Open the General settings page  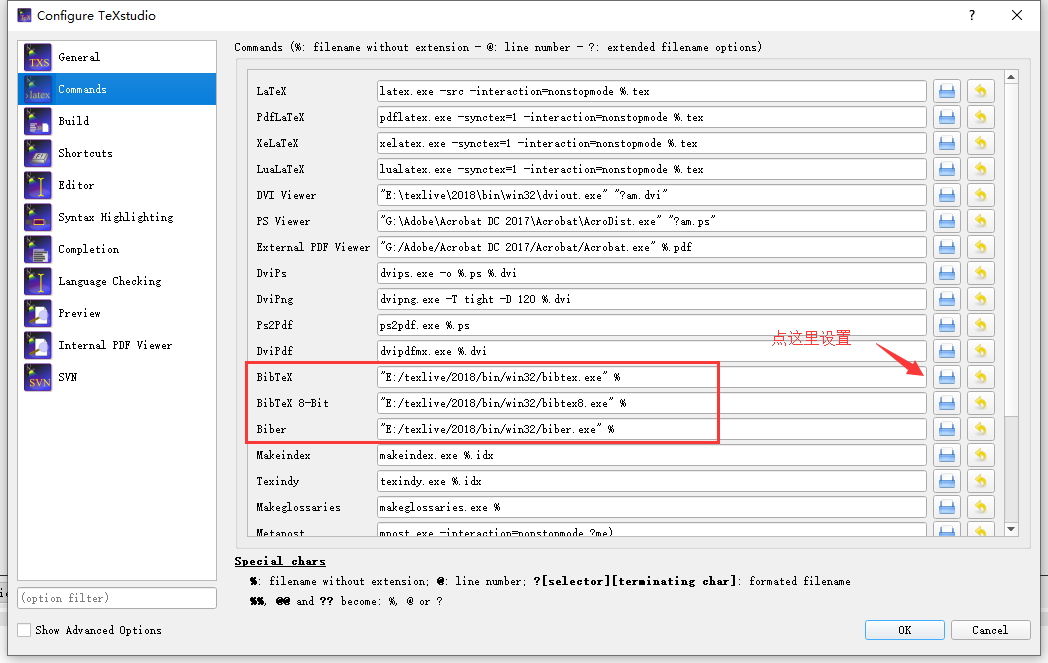(117, 57)
